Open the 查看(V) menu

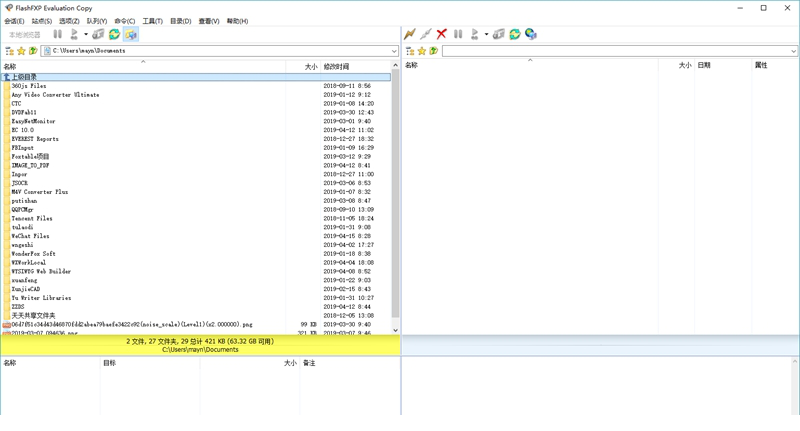[x=209, y=21]
